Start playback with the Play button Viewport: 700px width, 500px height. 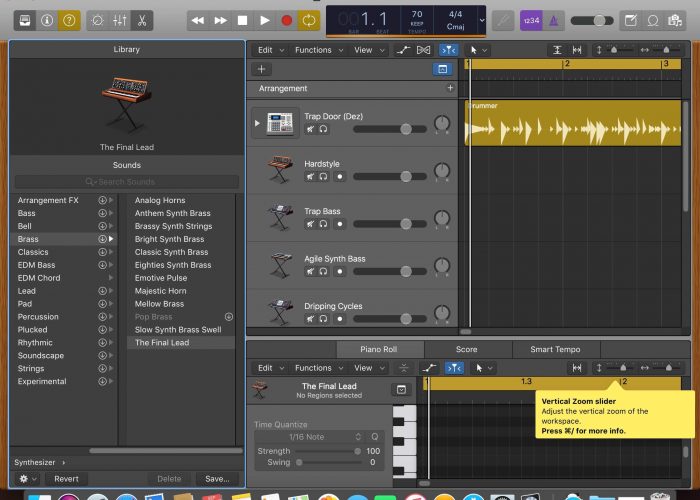(265, 21)
